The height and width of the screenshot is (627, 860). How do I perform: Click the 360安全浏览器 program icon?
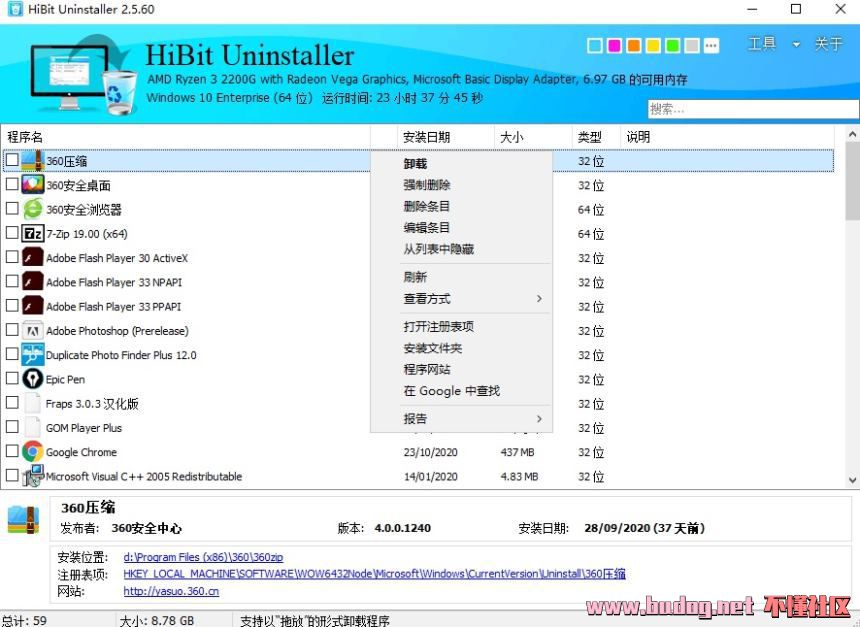(x=32, y=209)
